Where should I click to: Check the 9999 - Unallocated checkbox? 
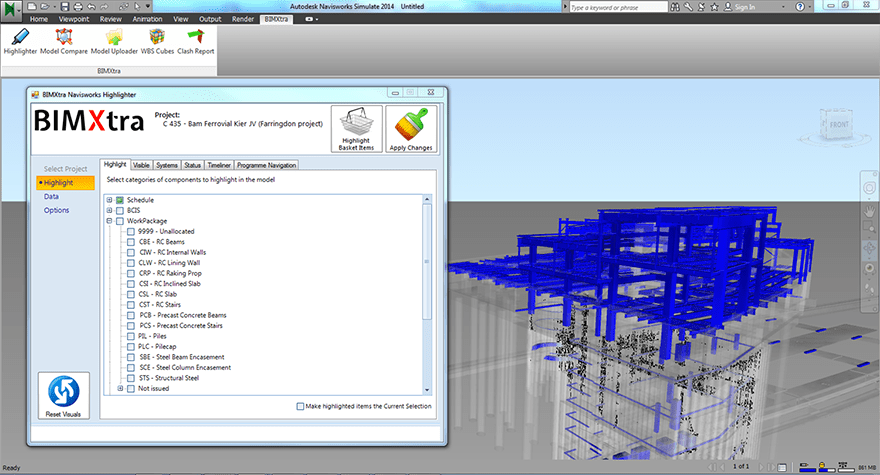click(x=131, y=231)
